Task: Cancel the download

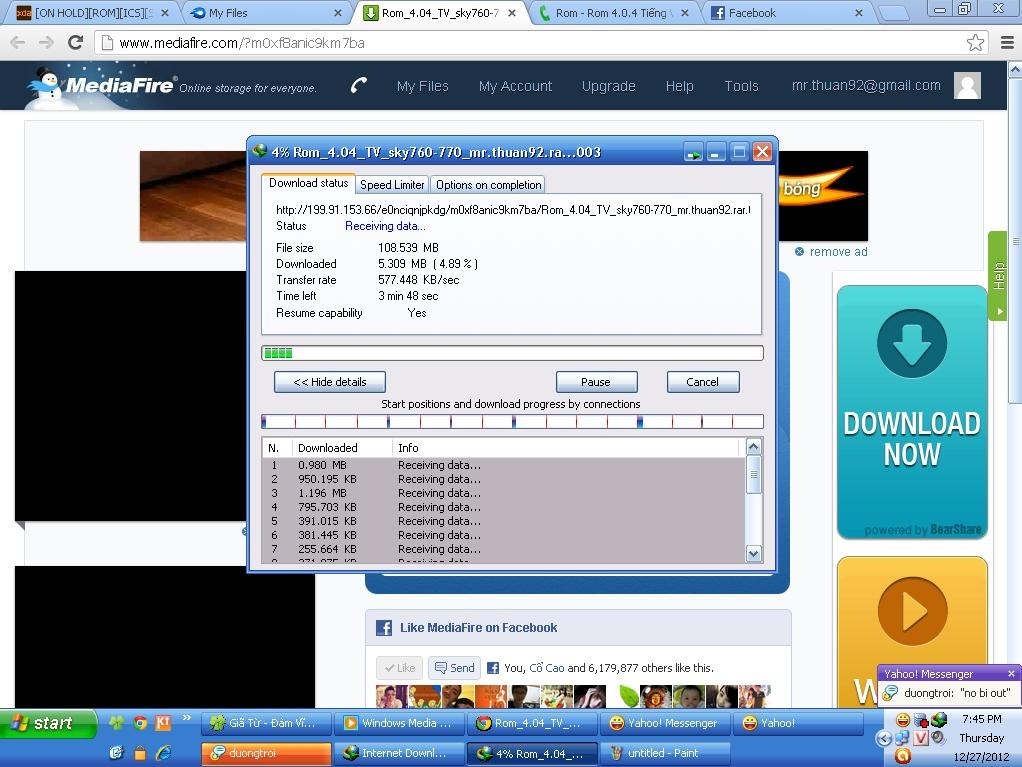Action: tap(703, 382)
